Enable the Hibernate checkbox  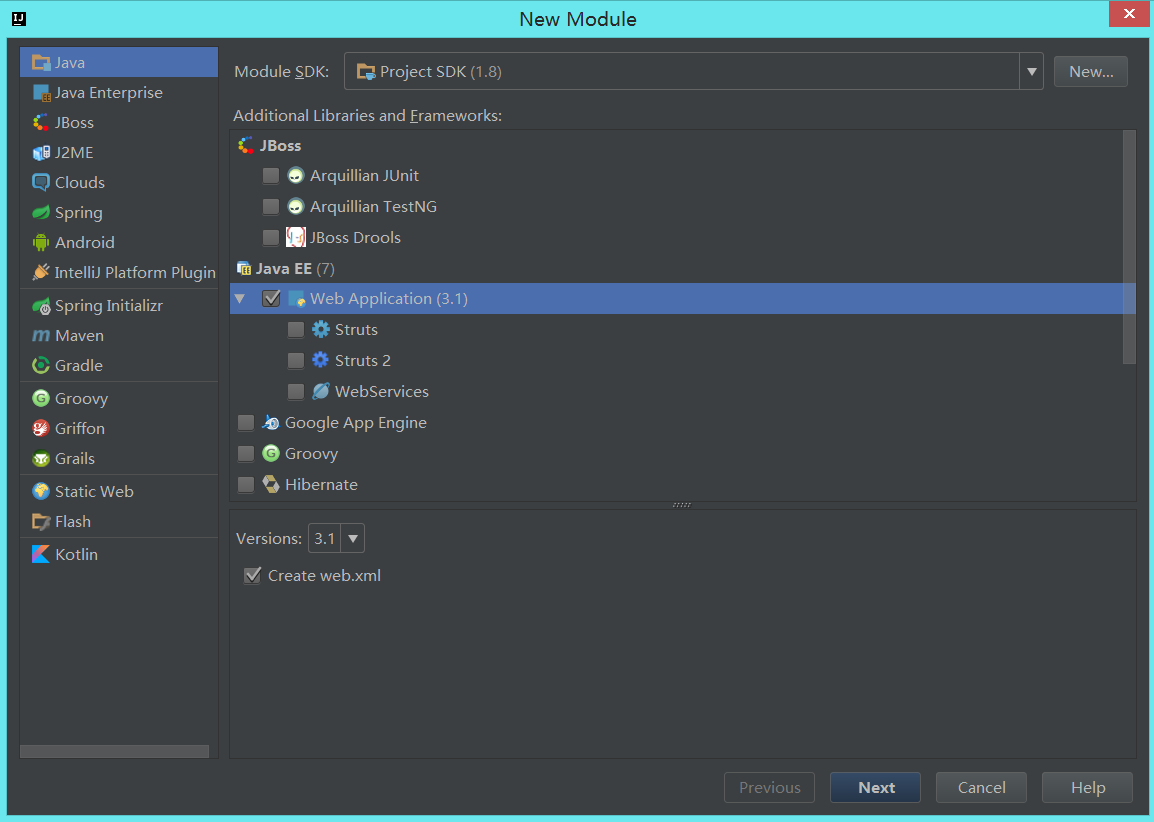tap(246, 484)
